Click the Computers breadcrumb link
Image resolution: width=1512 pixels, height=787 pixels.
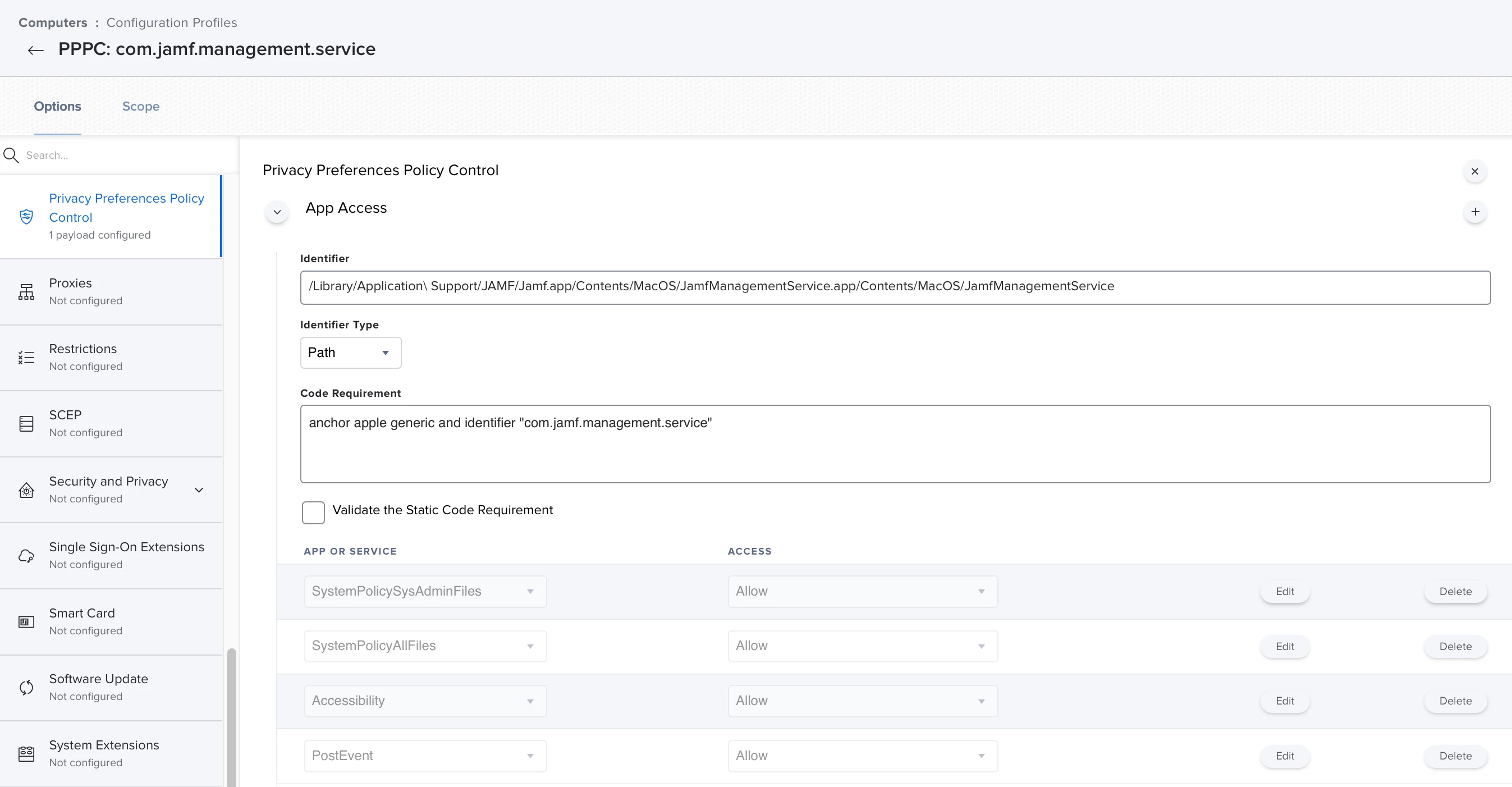(x=53, y=22)
